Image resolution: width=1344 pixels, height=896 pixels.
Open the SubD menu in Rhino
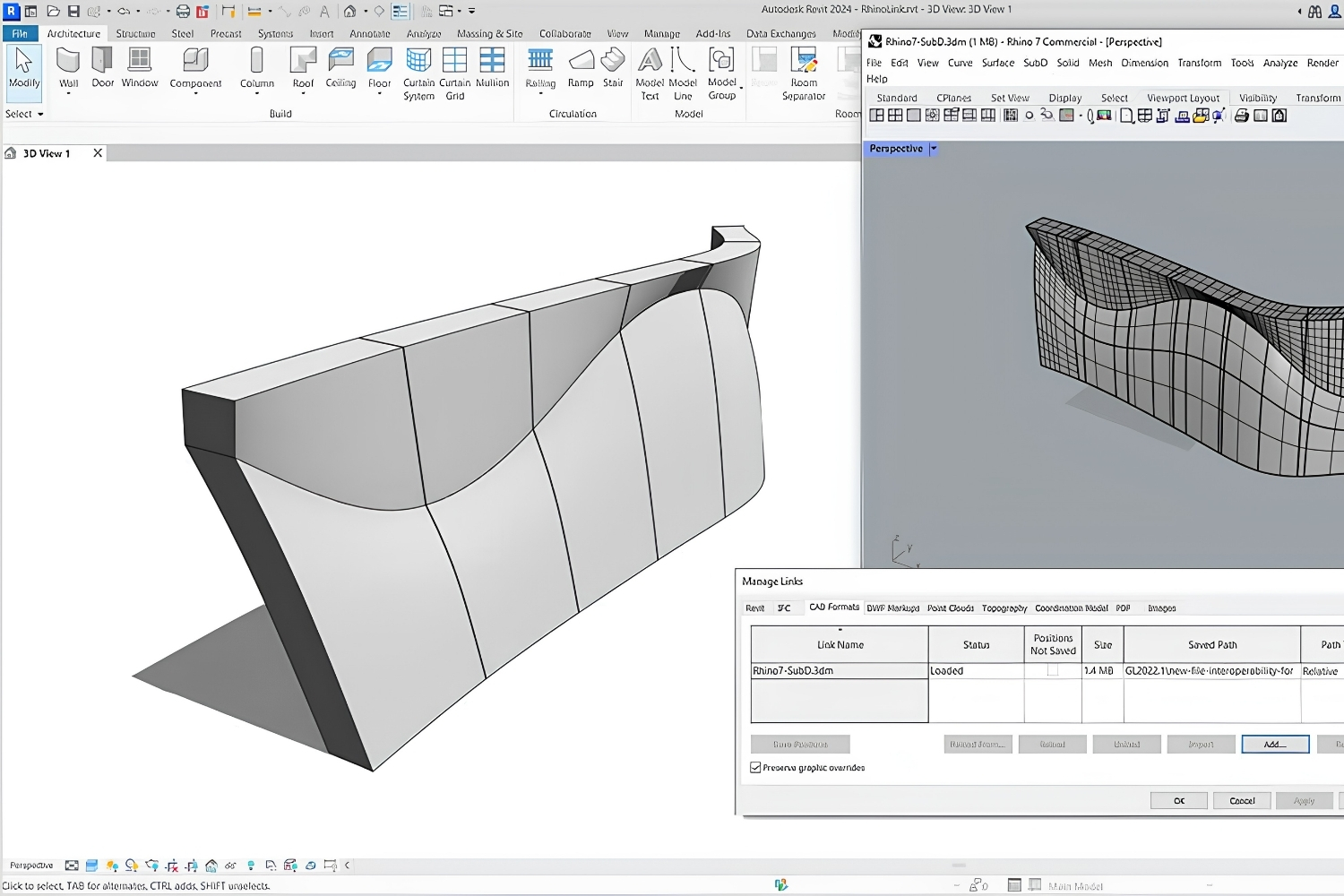pyautogui.click(x=1035, y=63)
